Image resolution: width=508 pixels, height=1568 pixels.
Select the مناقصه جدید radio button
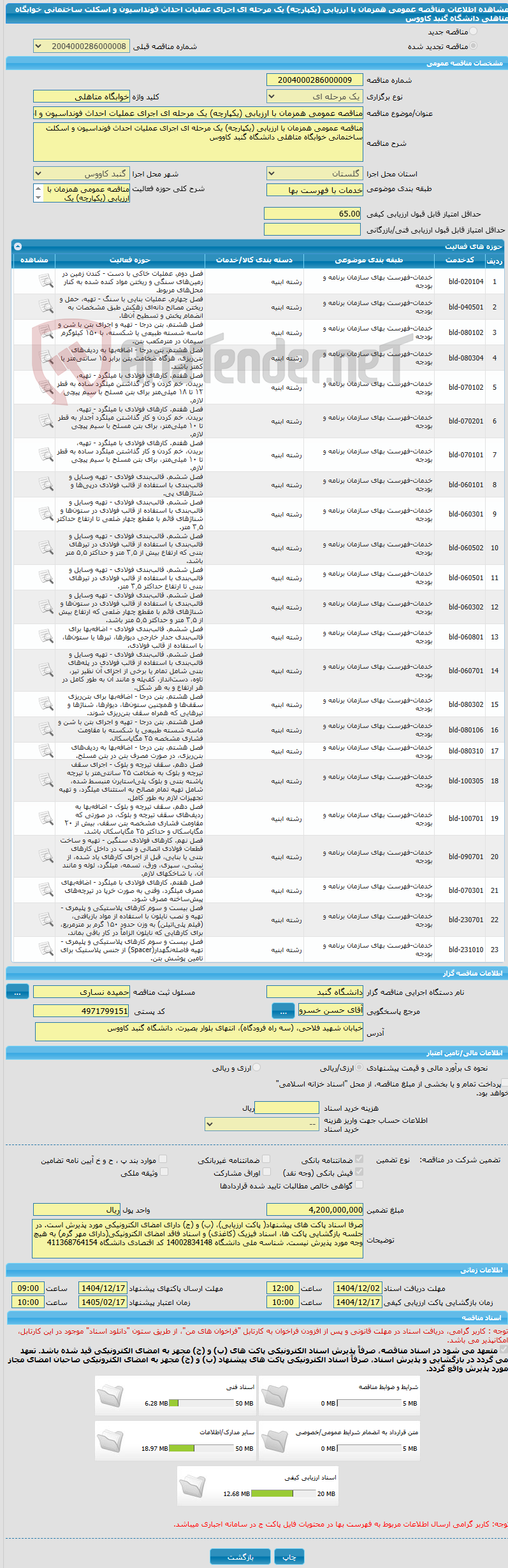pos(473,31)
